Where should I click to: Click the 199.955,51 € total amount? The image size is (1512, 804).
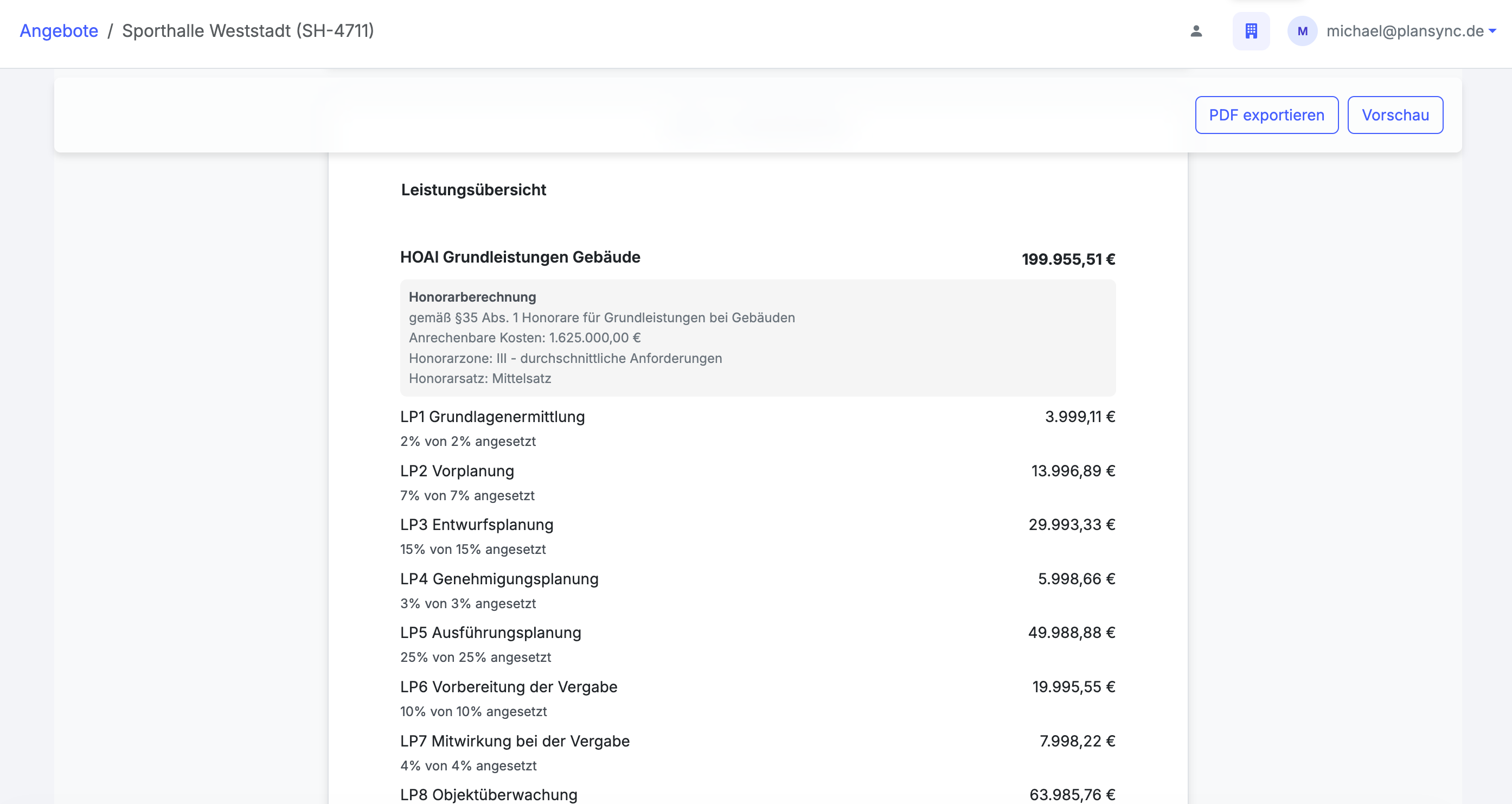pos(1068,259)
